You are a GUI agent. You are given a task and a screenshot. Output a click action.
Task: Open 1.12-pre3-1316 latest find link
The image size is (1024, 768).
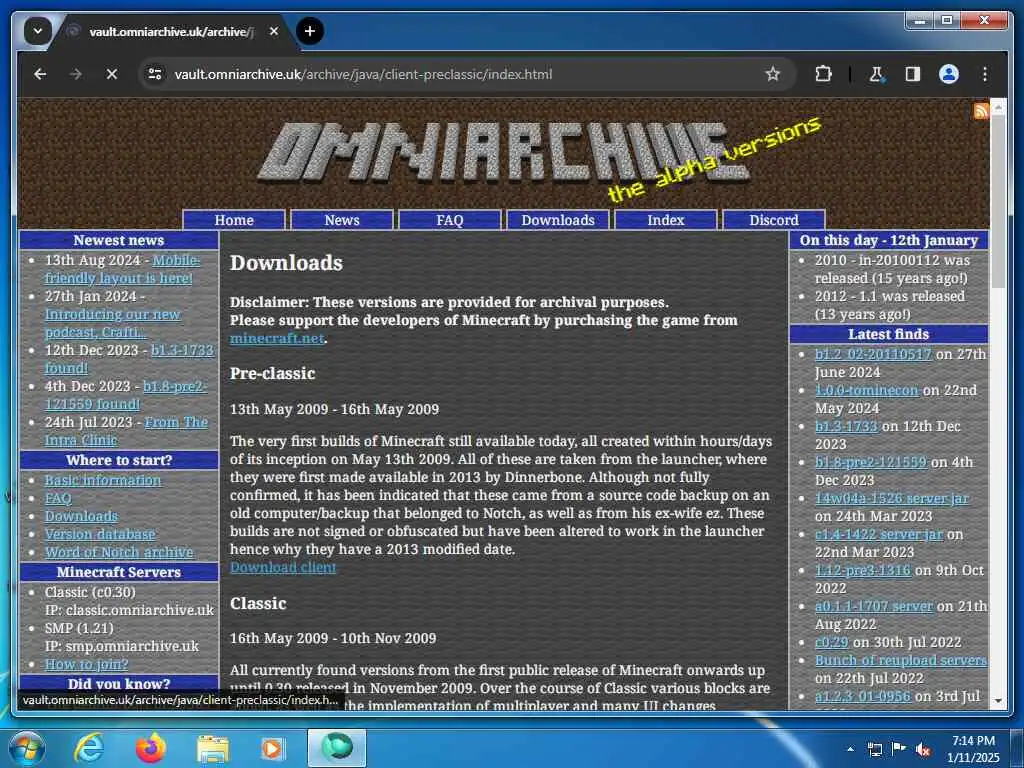862,570
